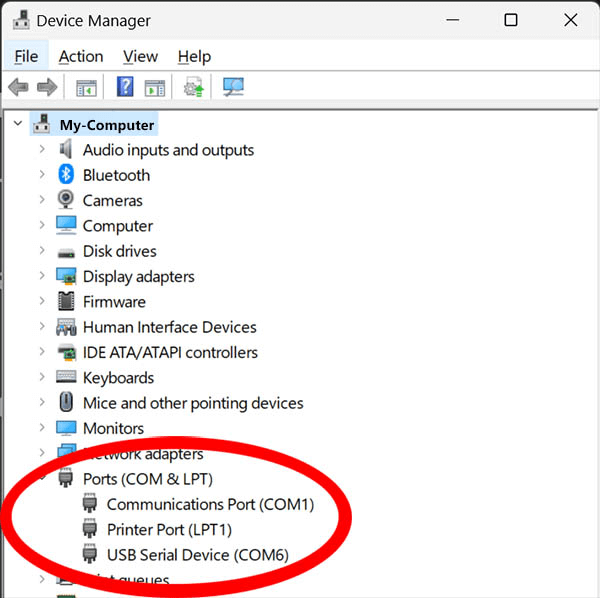Click the Cameras webcam icon
The image size is (600, 598).
66,199
